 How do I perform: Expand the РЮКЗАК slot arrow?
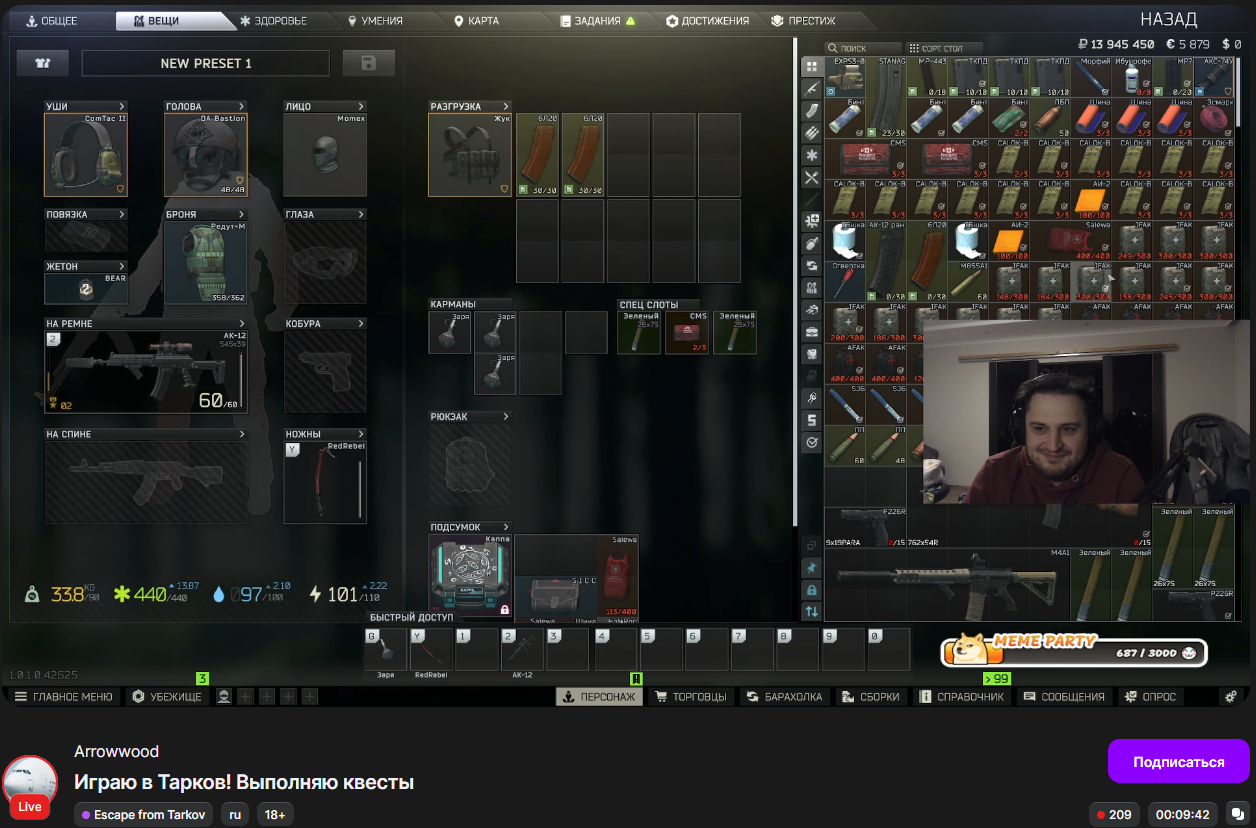(506, 416)
